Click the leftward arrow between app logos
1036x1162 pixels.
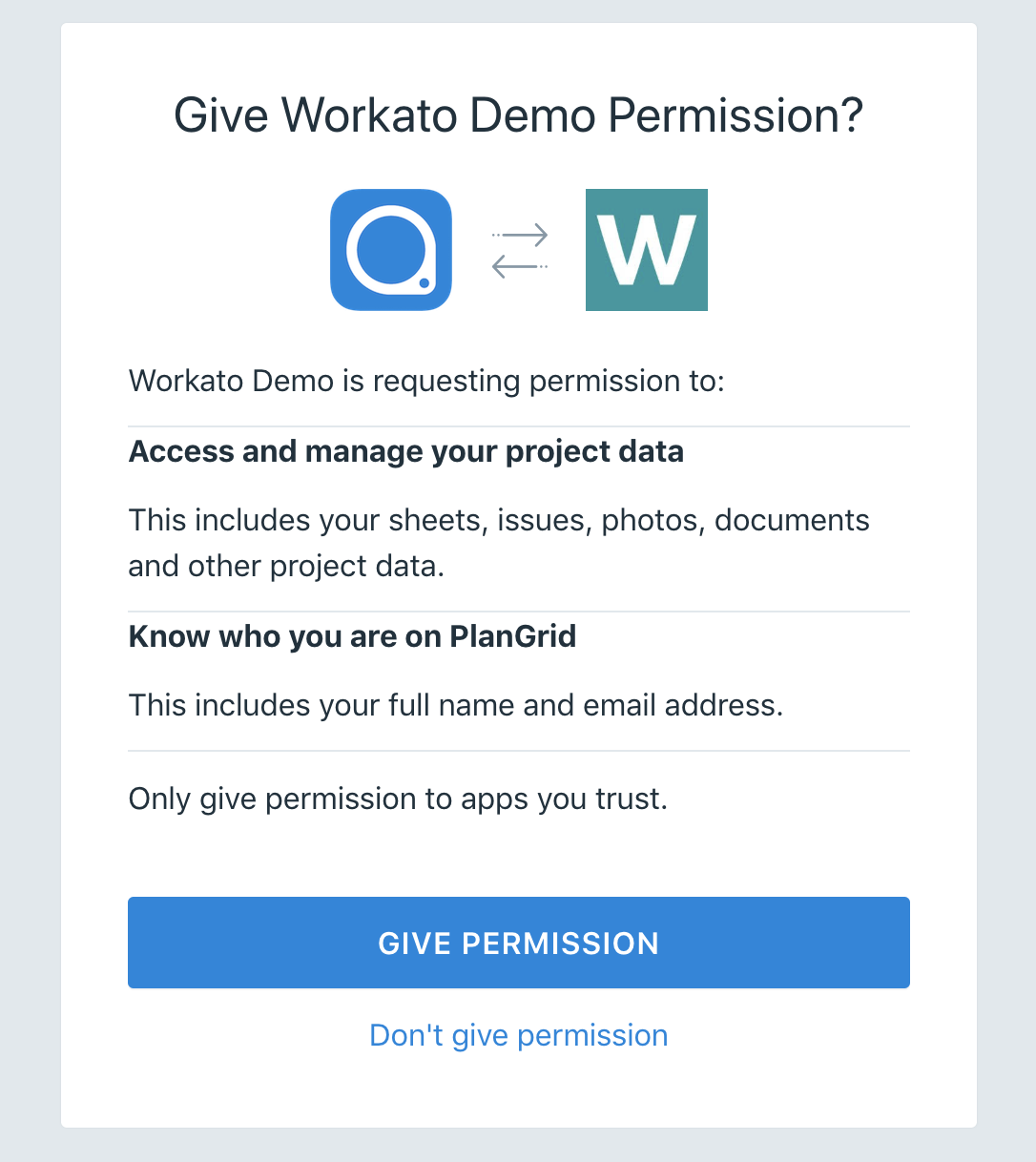pyautogui.click(x=518, y=265)
